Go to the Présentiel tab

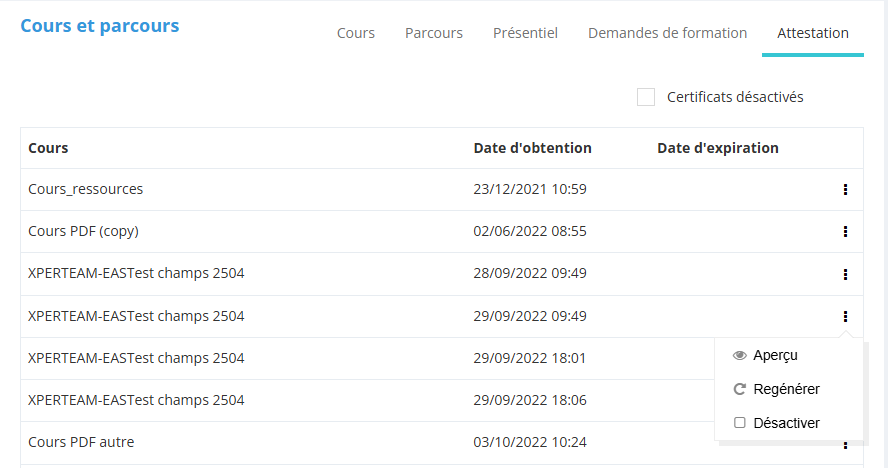(x=525, y=33)
